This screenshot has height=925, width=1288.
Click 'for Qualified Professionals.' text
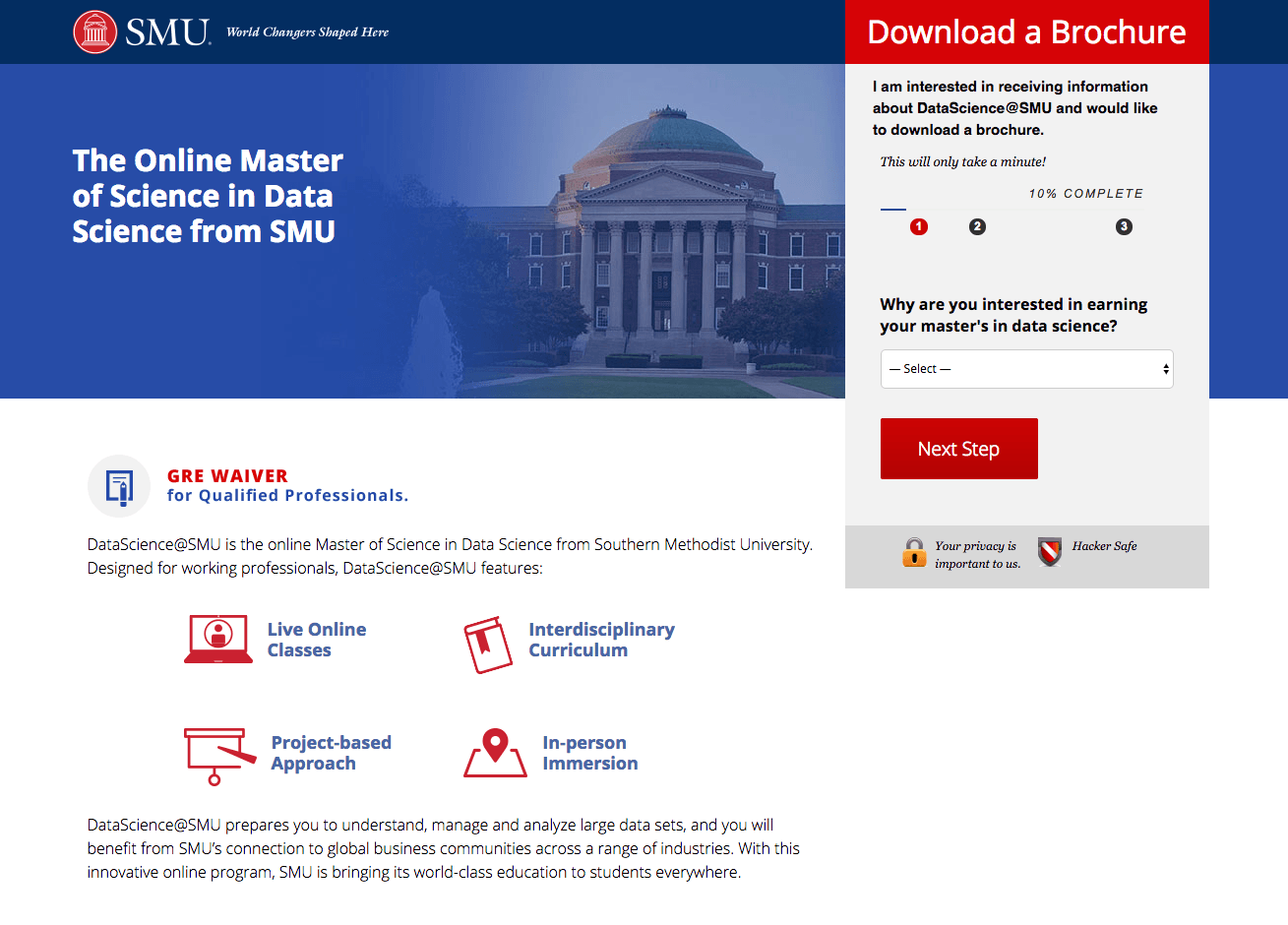[287, 496]
